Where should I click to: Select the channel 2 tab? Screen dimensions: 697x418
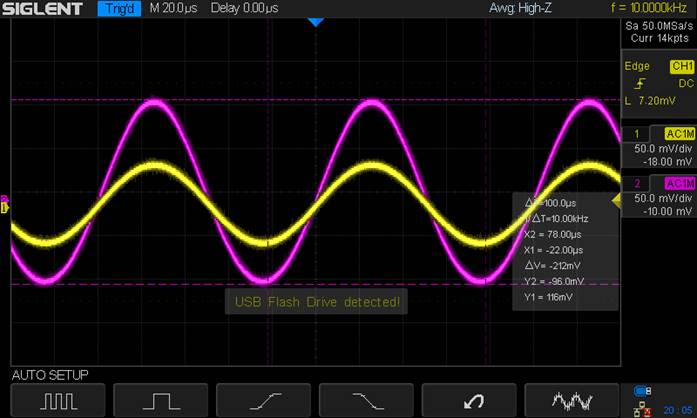(x=637, y=183)
